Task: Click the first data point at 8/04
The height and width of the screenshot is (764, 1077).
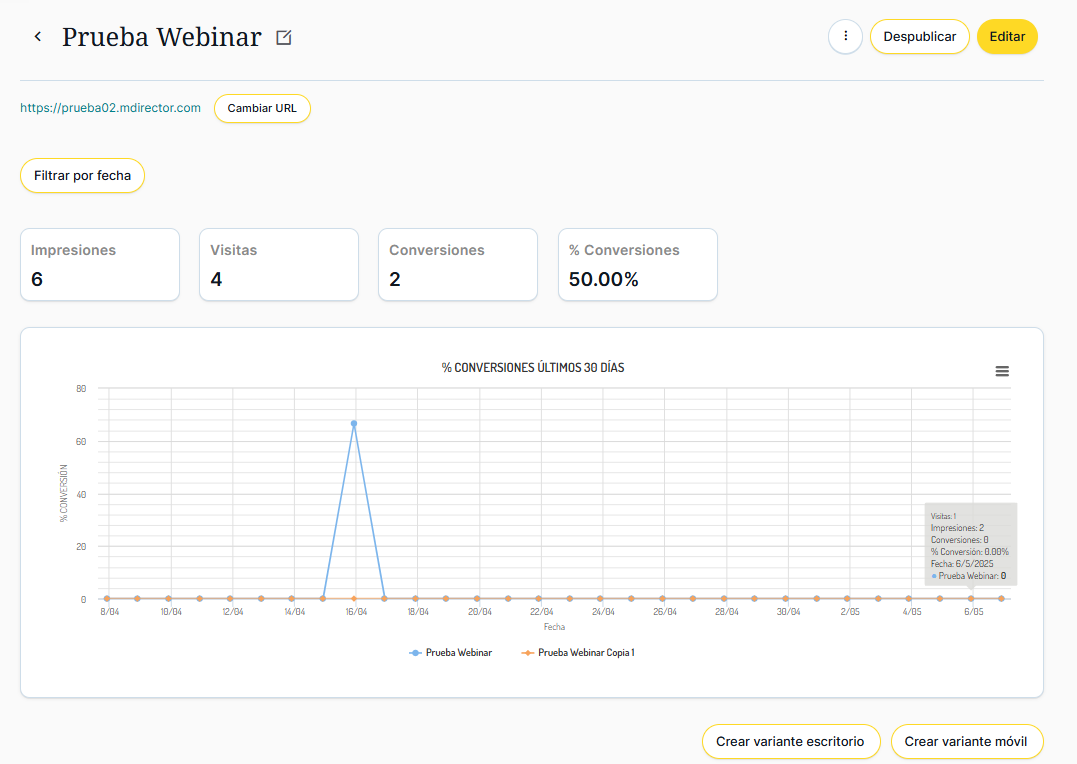Action: click(107, 599)
